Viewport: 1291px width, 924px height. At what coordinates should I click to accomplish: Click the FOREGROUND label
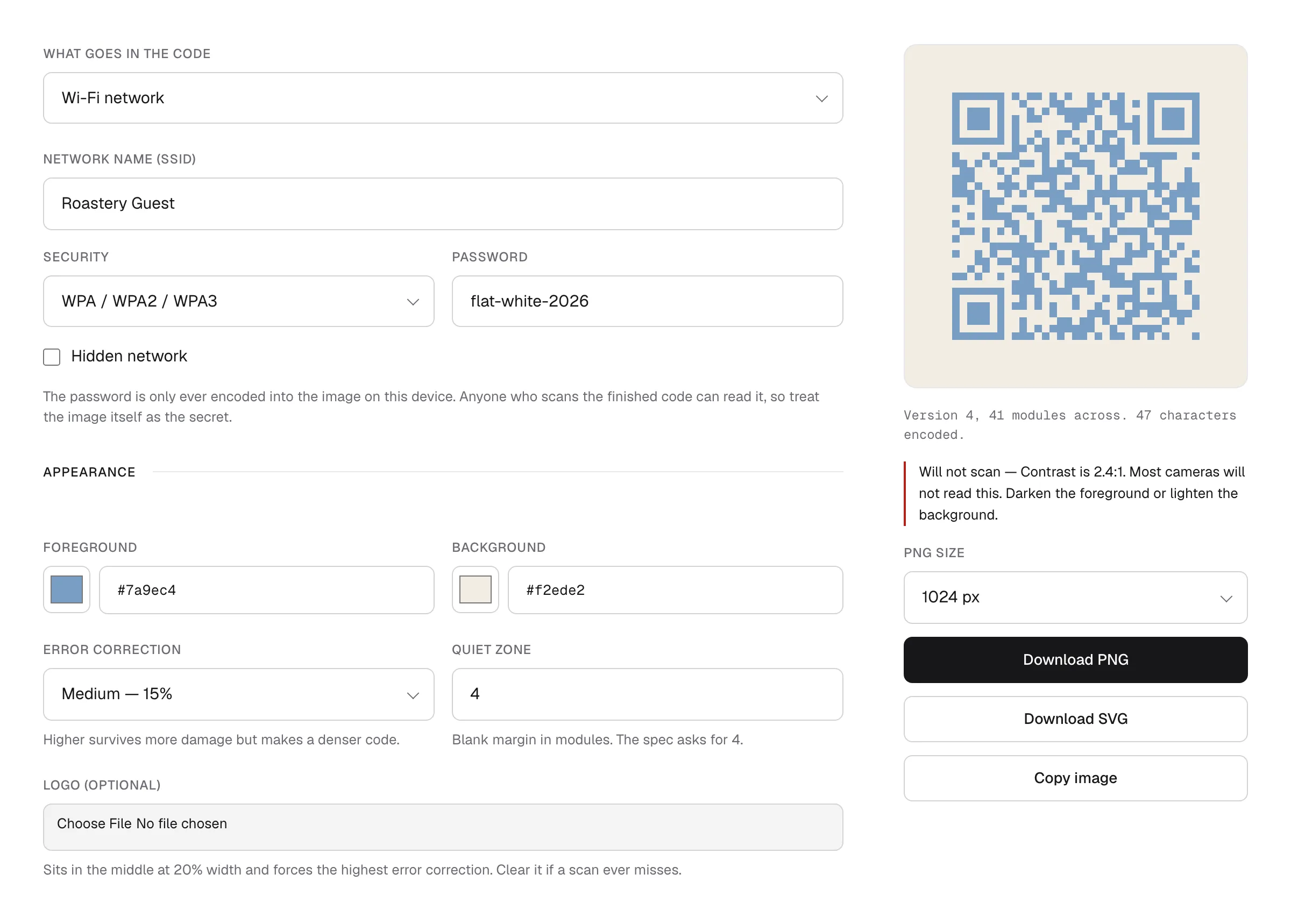(90, 548)
